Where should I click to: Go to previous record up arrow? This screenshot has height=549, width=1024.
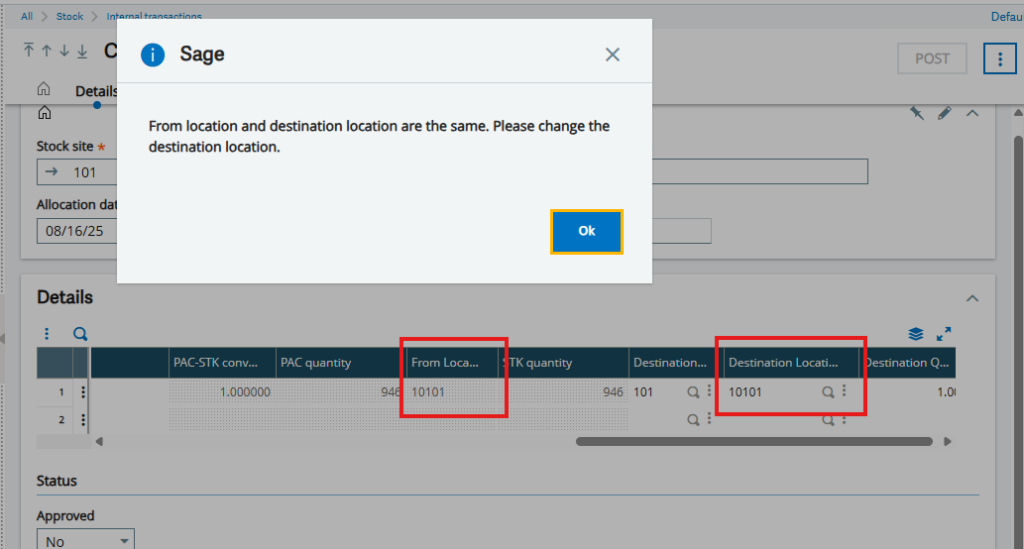(46, 50)
